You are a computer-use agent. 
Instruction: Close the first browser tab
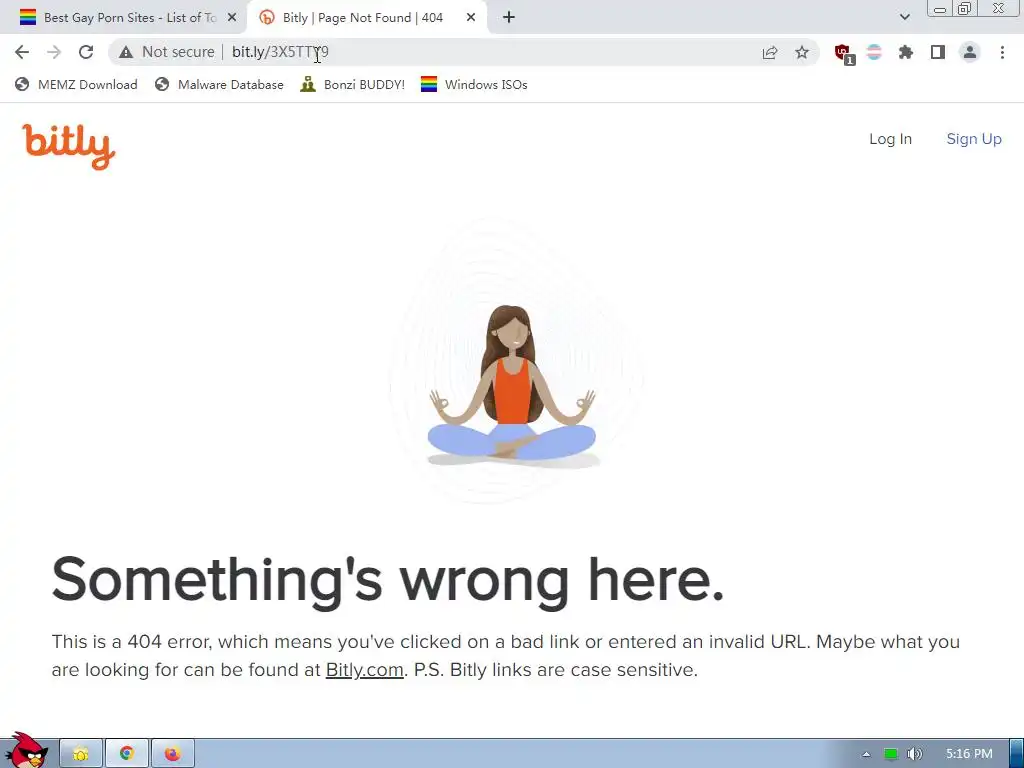tap(232, 18)
